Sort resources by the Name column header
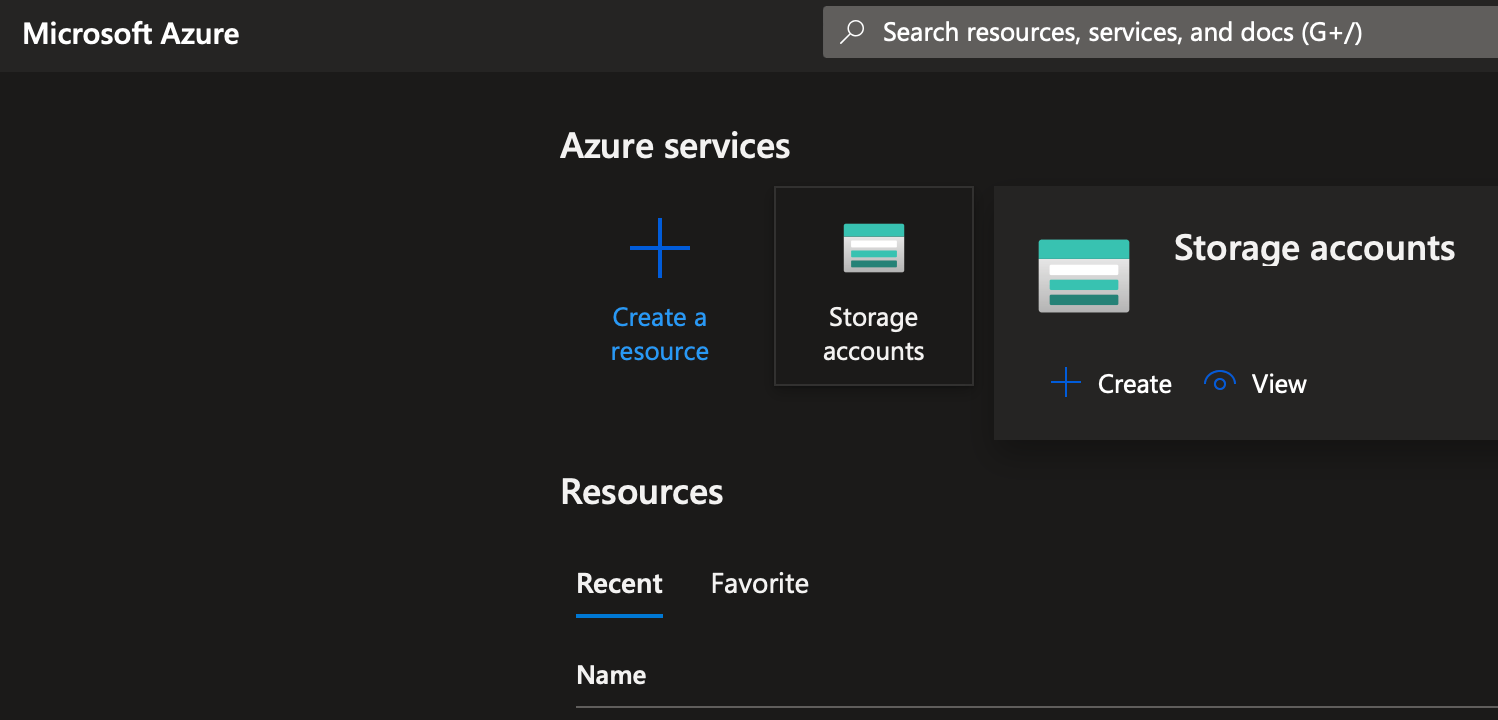 [611, 675]
